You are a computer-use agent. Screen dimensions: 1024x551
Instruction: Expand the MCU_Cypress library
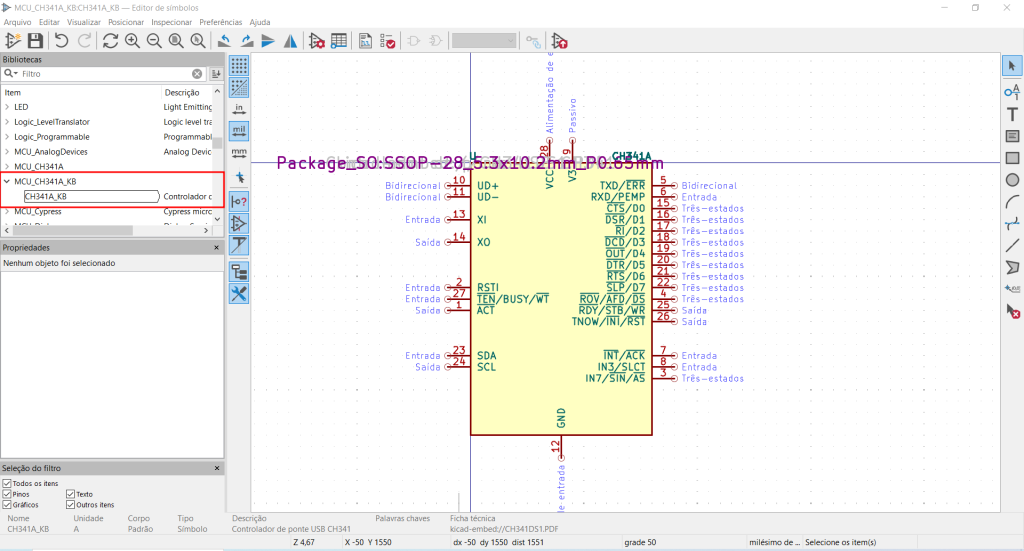point(7,212)
